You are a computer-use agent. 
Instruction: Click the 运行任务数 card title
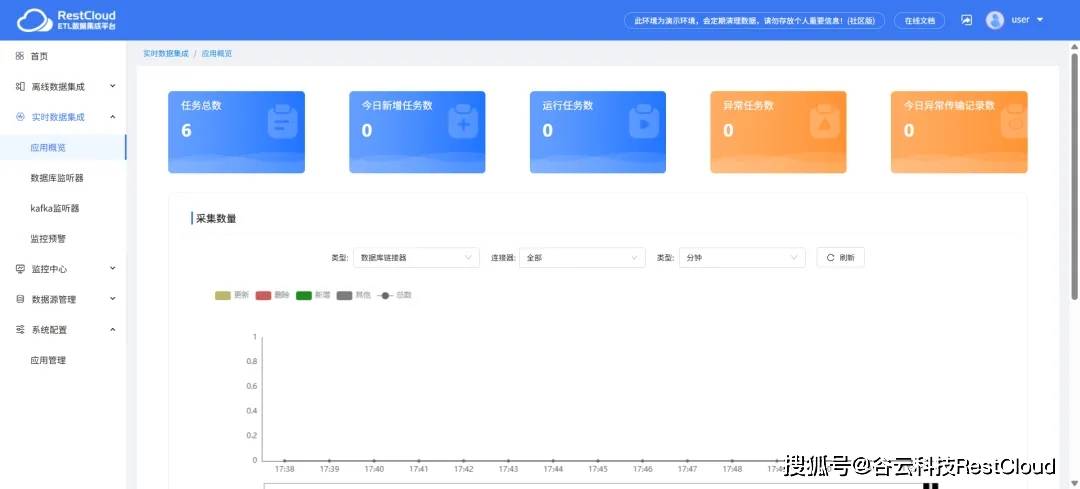coord(568,105)
